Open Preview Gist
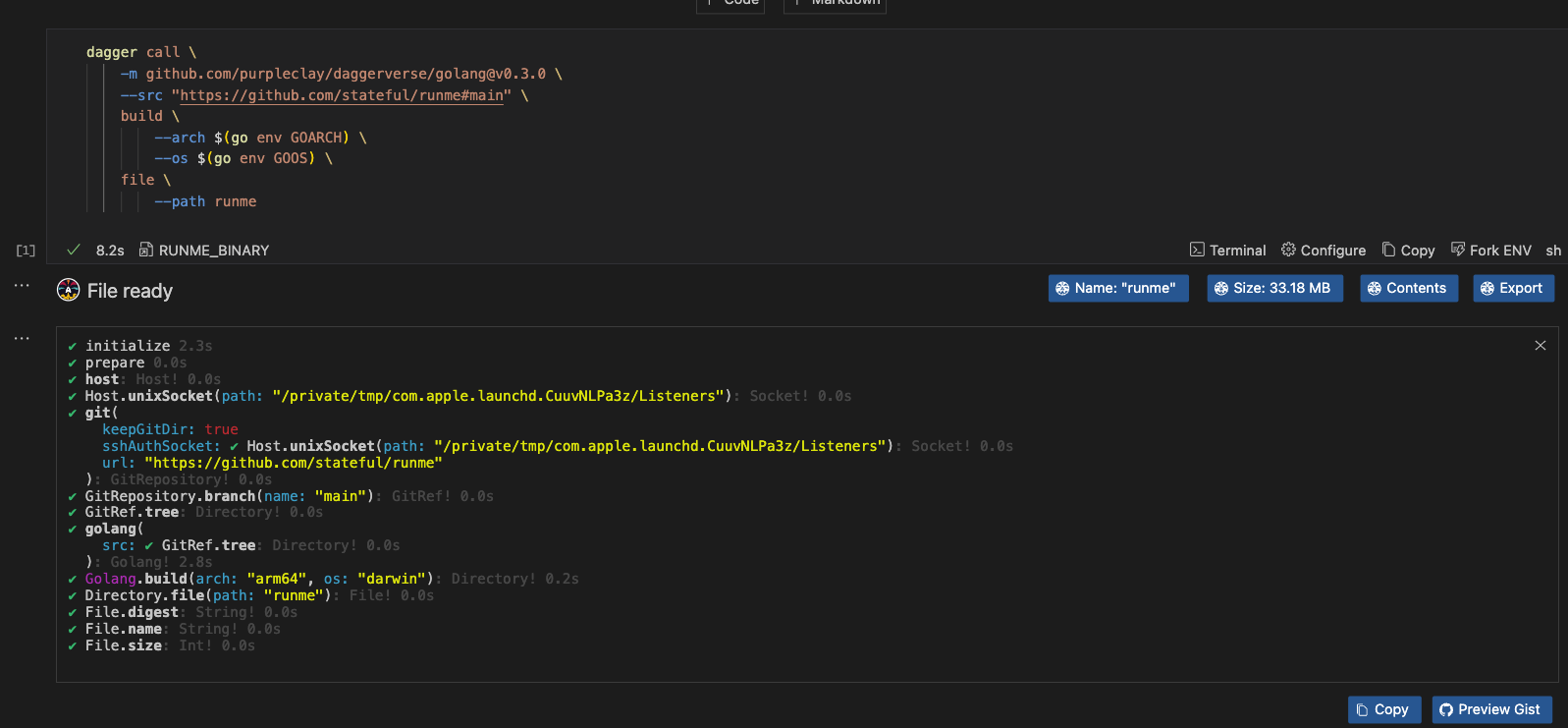 point(1491,709)
